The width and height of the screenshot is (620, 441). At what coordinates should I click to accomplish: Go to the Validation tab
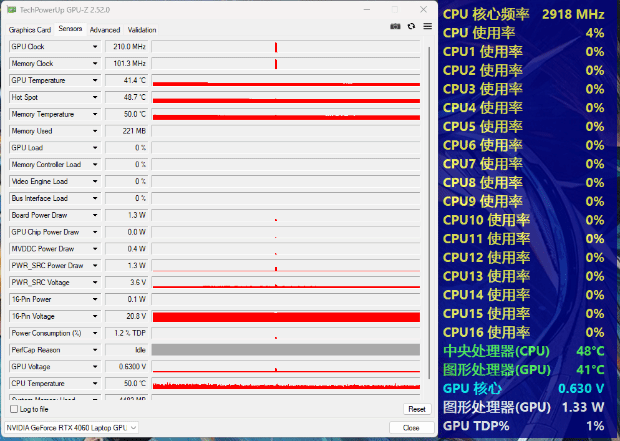click(x=142, y=30)
